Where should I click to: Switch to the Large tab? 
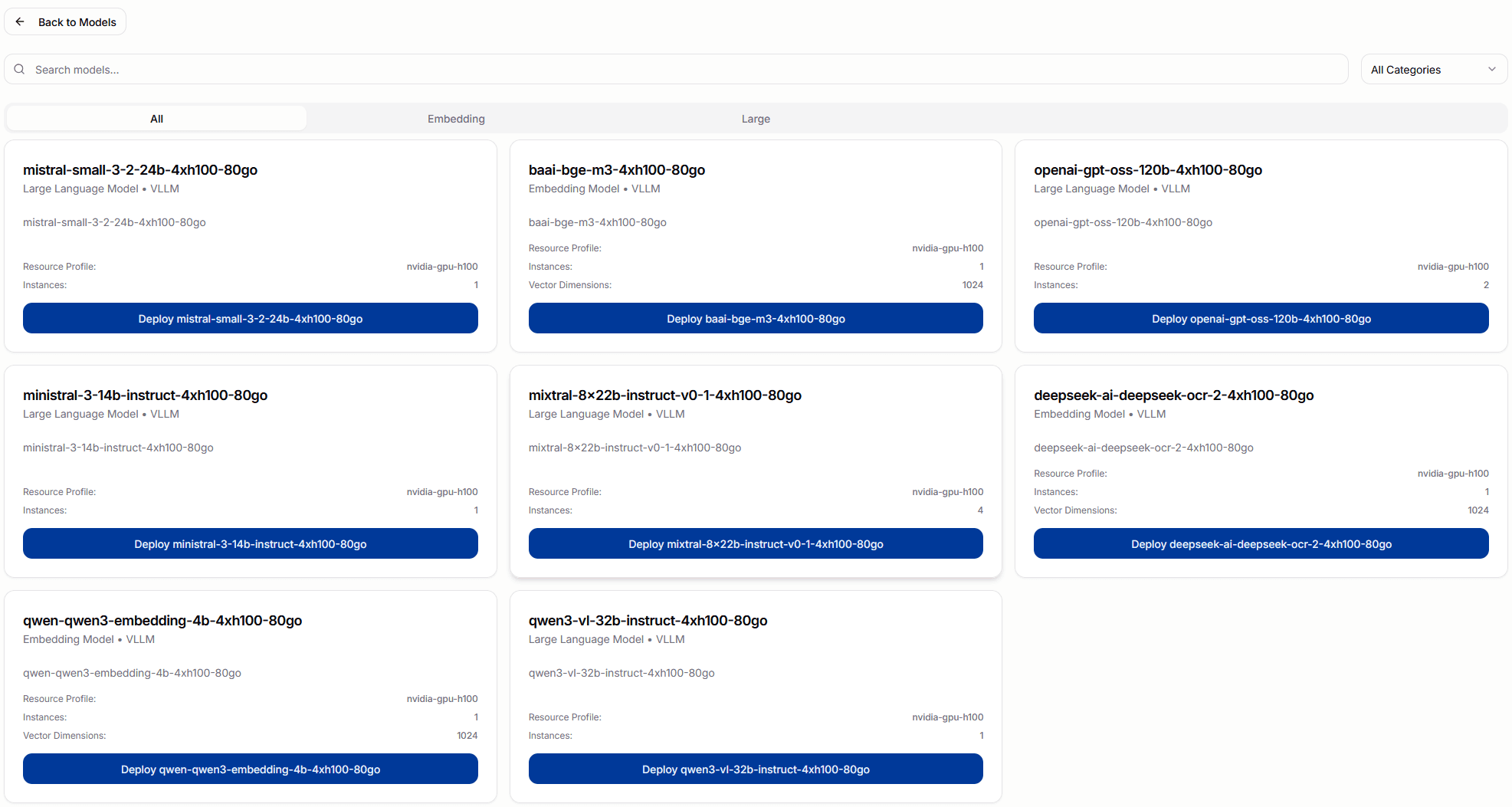pos(756,119)
